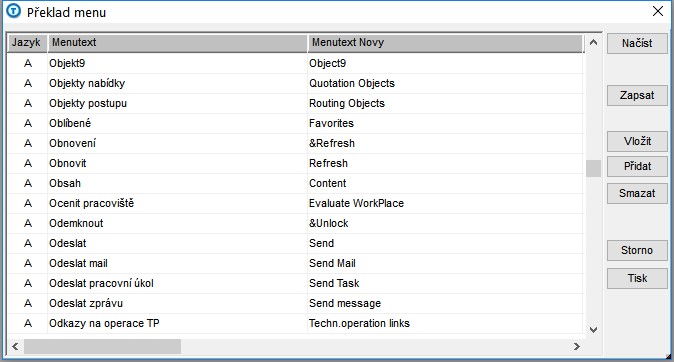Screen dimensions: 674x362
Task: Click language code A in Oblíbené row
Action: point(28,123)
